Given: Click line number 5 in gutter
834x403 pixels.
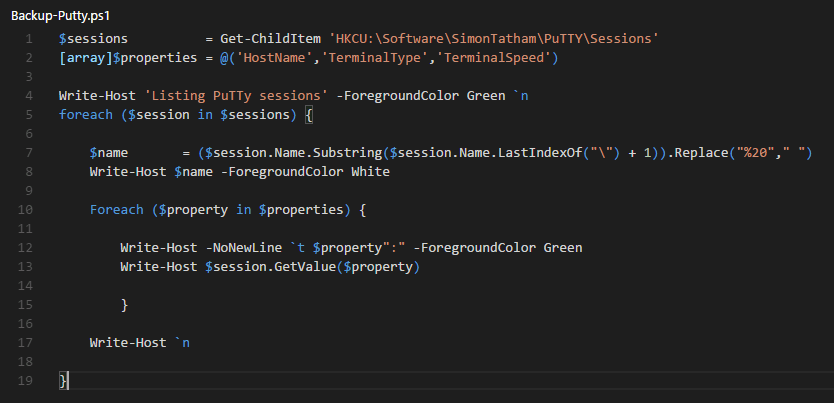Looking at the screenshot, I should (28, 115).
